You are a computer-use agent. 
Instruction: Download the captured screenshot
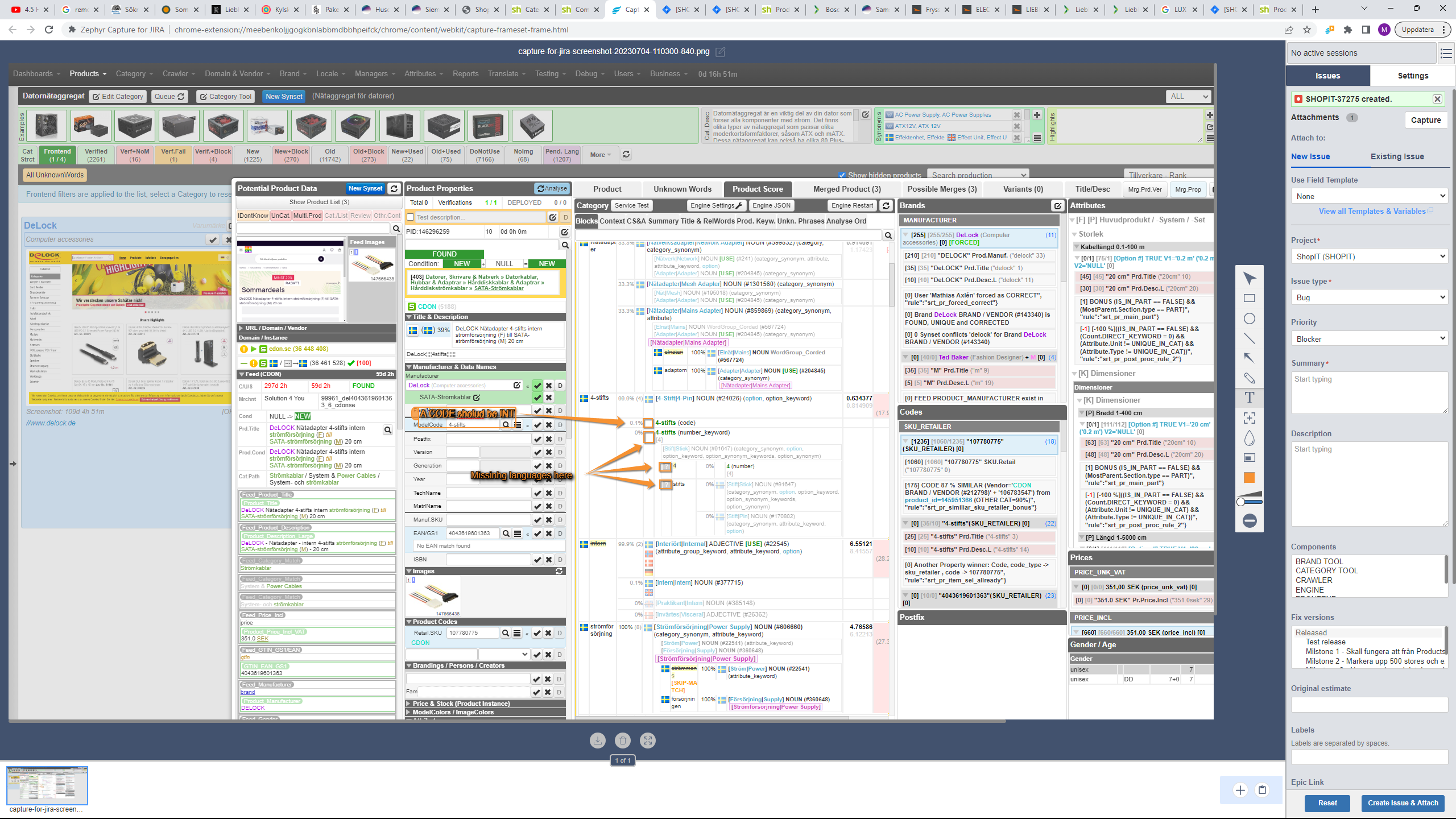click(597, 740)
